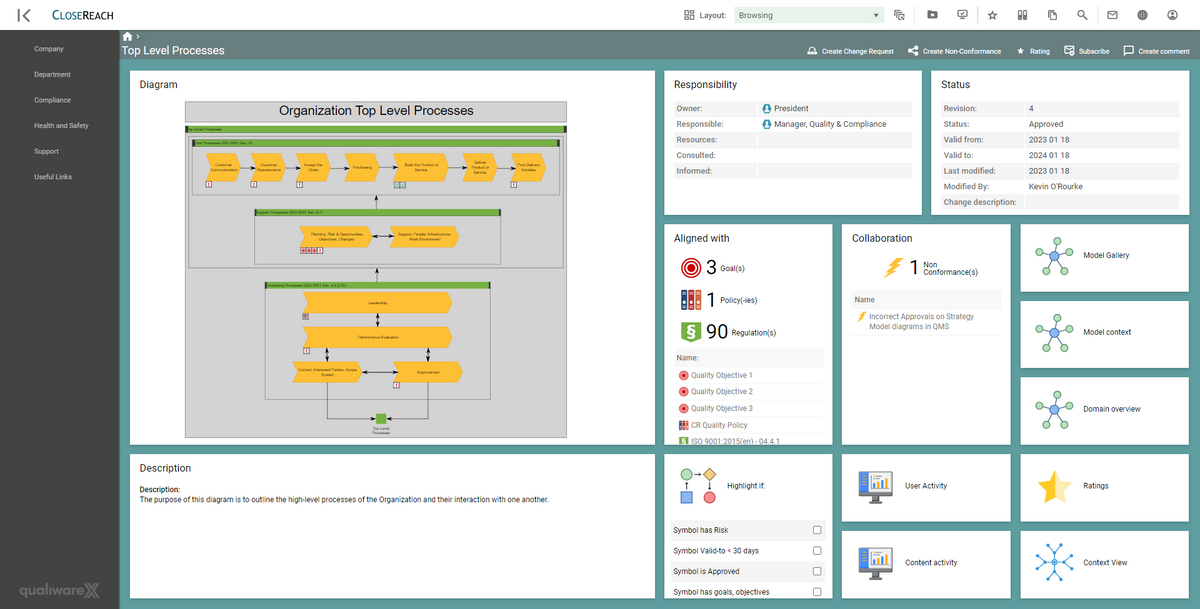This screenshot has width=1200, height=609.
Task: Enable the Symbol has Risk checkbox
Action: (816, 530)
